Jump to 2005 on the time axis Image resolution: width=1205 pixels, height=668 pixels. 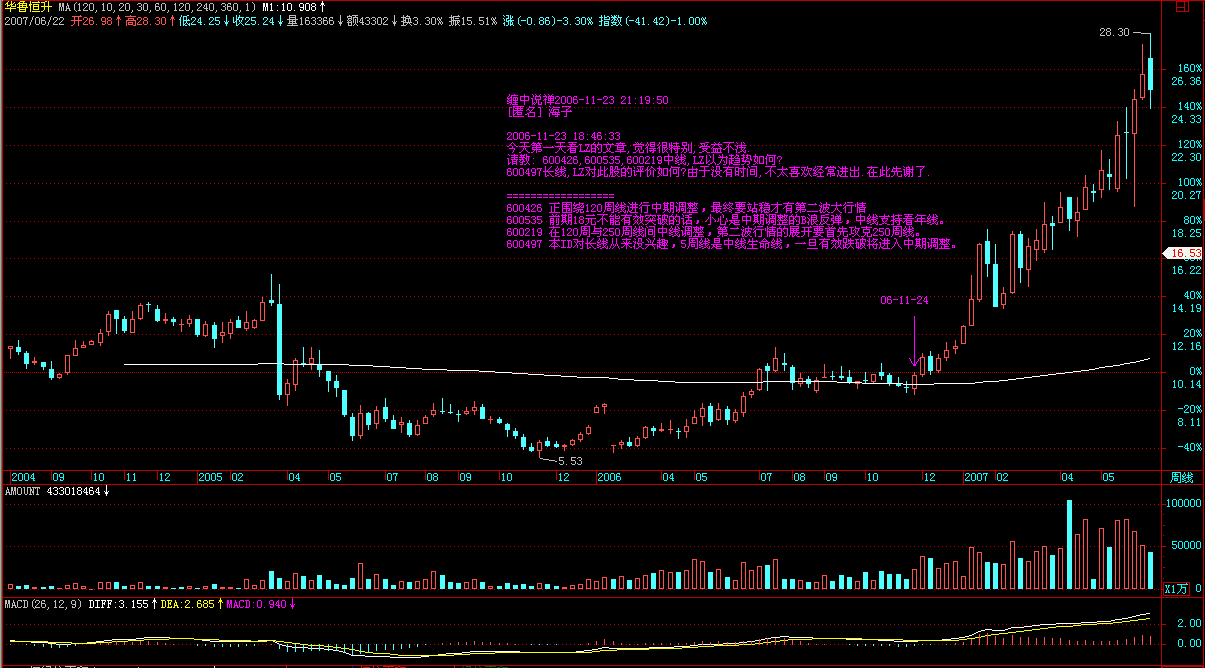pos(210,478)
